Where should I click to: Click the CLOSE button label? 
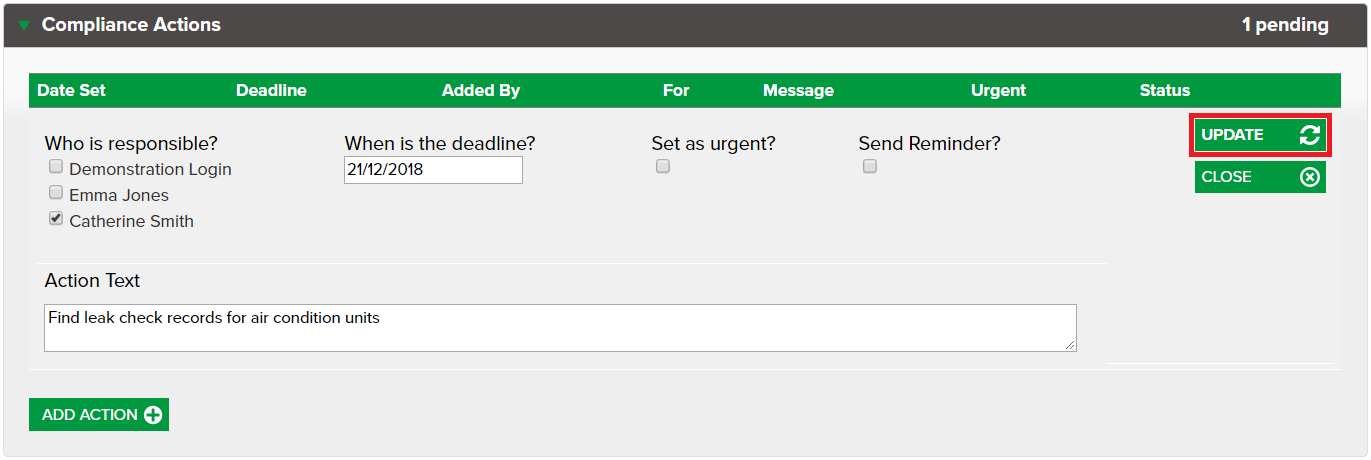point(1226,177)
